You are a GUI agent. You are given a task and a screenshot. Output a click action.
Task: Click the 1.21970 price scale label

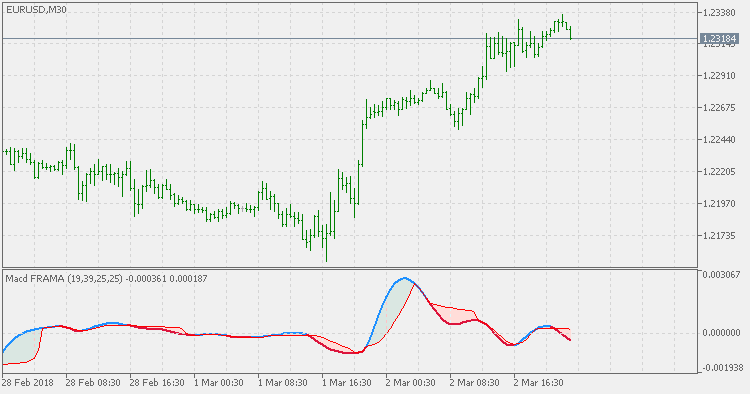pyautogui.click(x=719, y=204)
